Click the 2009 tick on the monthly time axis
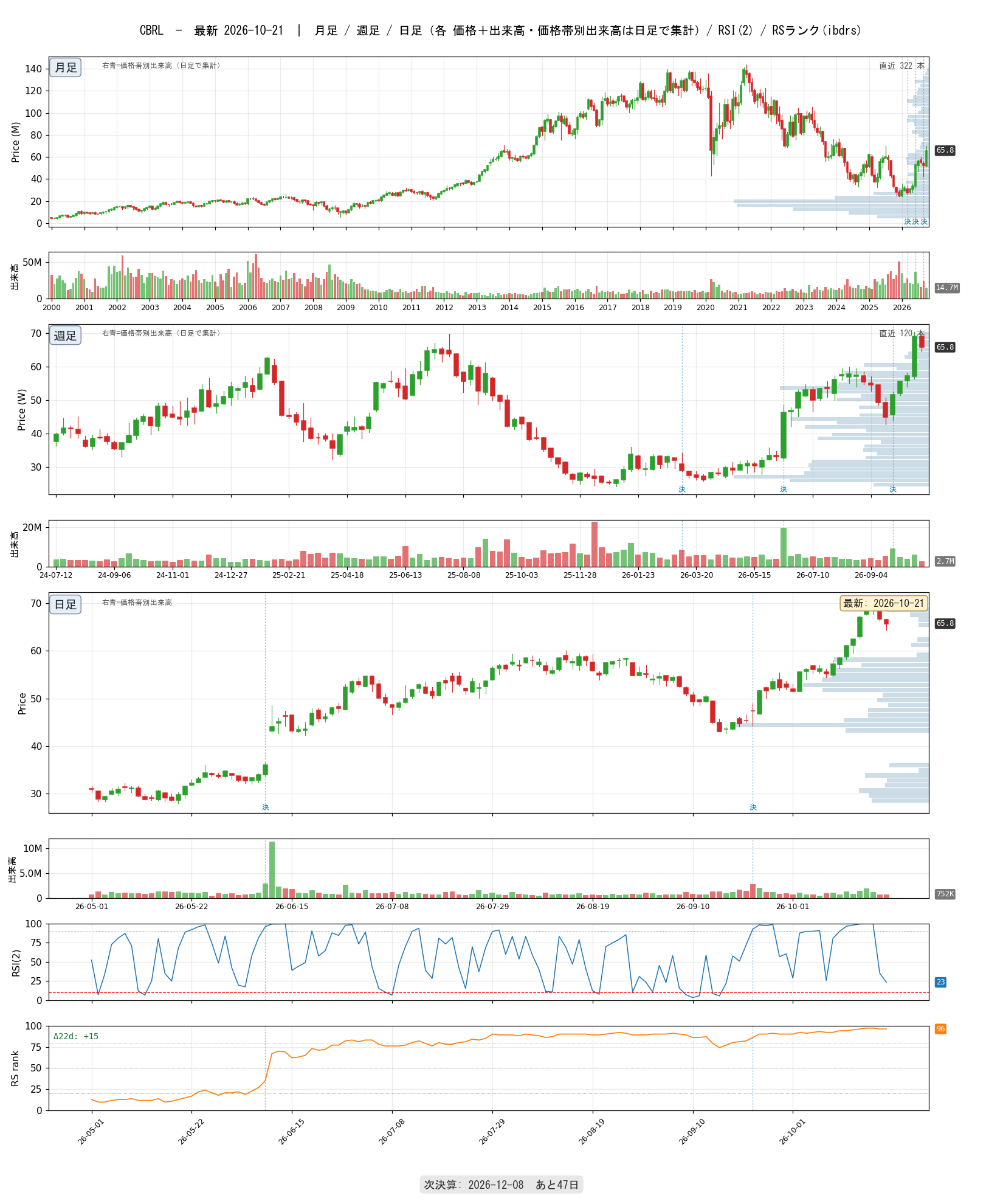Viewport: 1003px width, 1204px height. pyautogui.click(x=346, y=307)
